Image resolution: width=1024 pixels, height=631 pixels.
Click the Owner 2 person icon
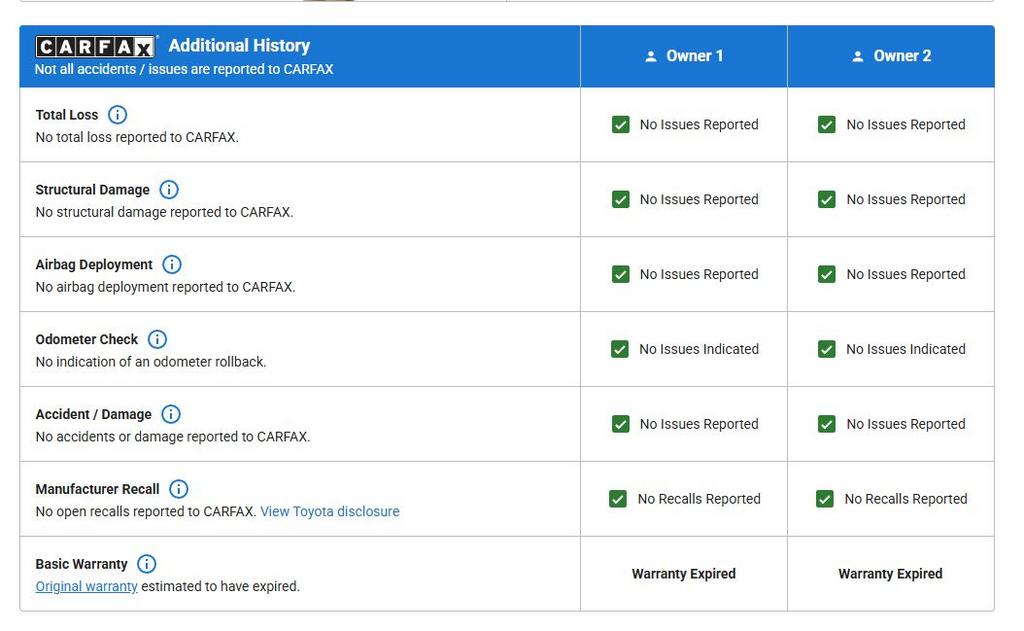point(858,57)
